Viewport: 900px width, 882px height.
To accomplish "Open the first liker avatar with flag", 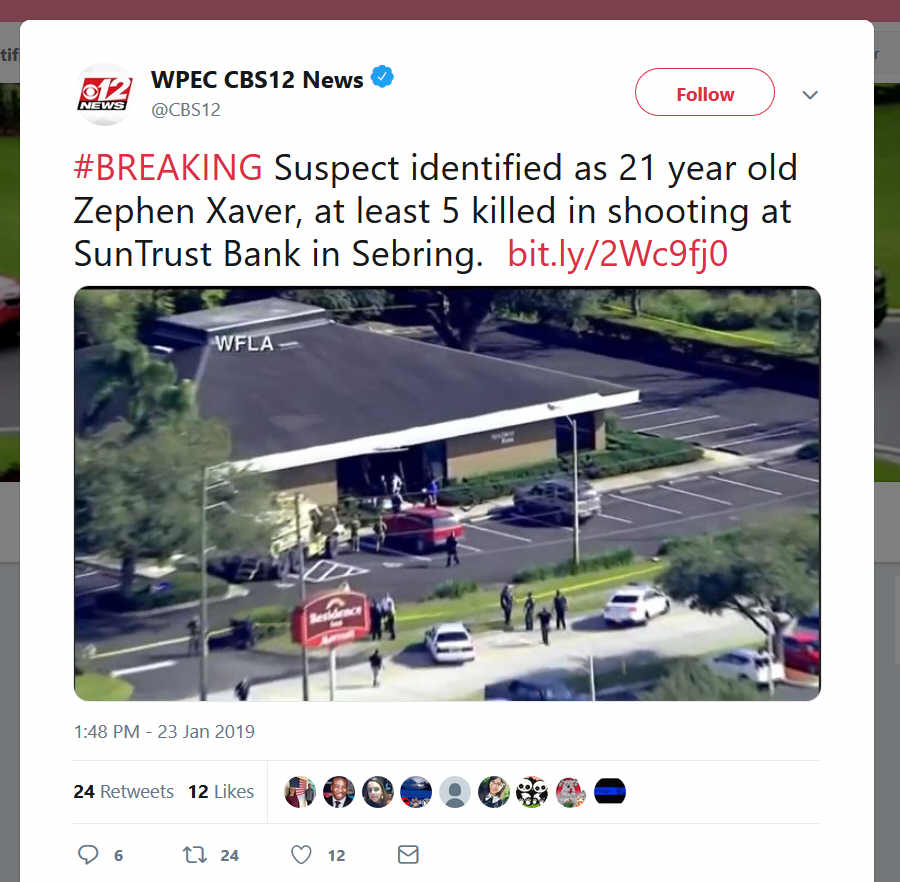I will click(300, 791).
